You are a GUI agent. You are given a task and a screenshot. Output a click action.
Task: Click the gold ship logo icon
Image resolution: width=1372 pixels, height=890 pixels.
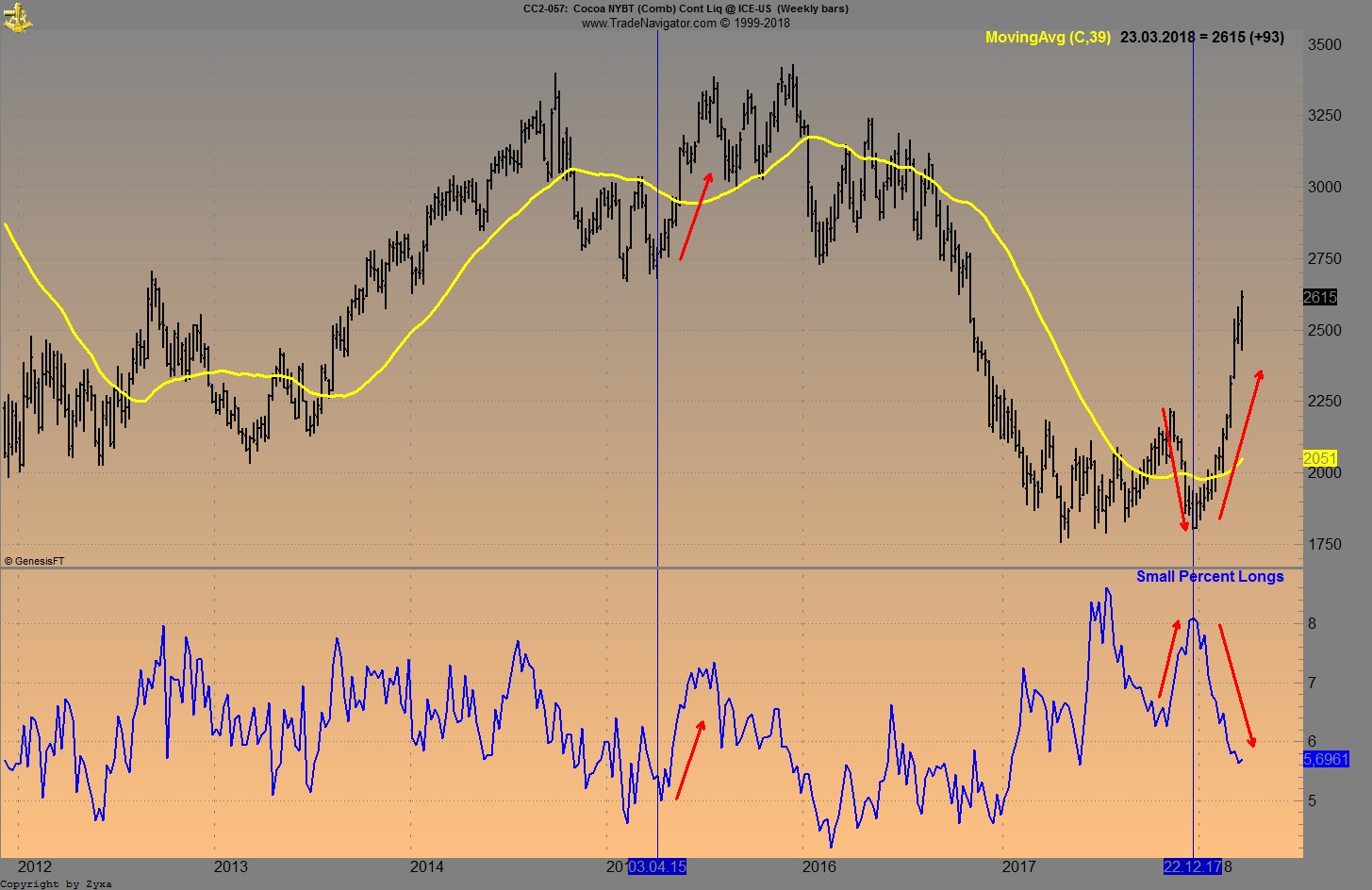point(17,17)
